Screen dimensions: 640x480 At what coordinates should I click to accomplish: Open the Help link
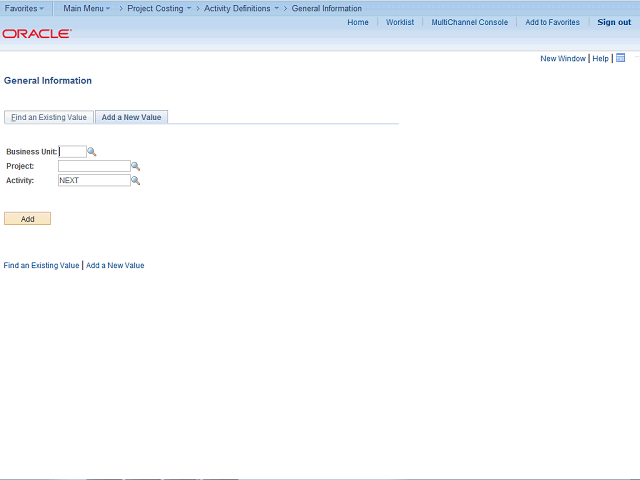tap(600, 58)
